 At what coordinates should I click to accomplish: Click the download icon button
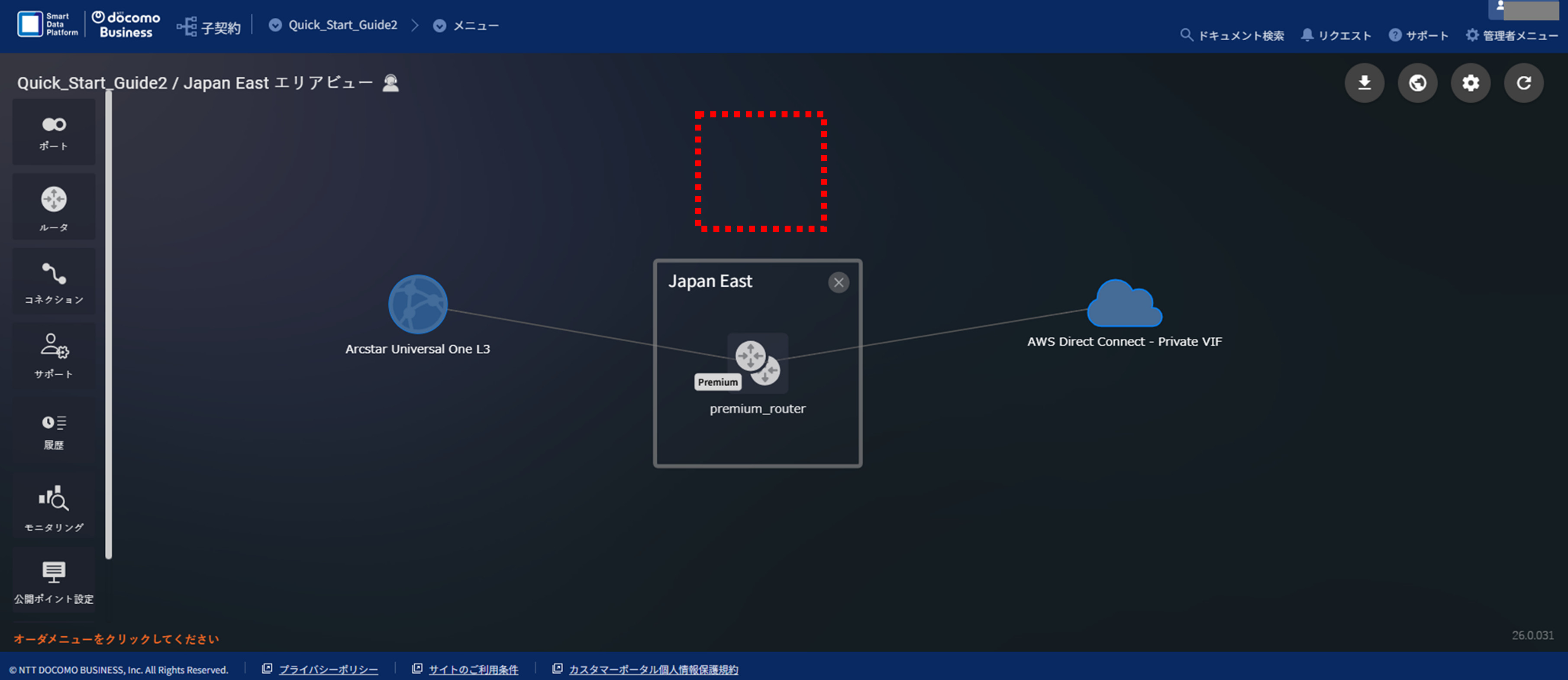coord(1364,83)
